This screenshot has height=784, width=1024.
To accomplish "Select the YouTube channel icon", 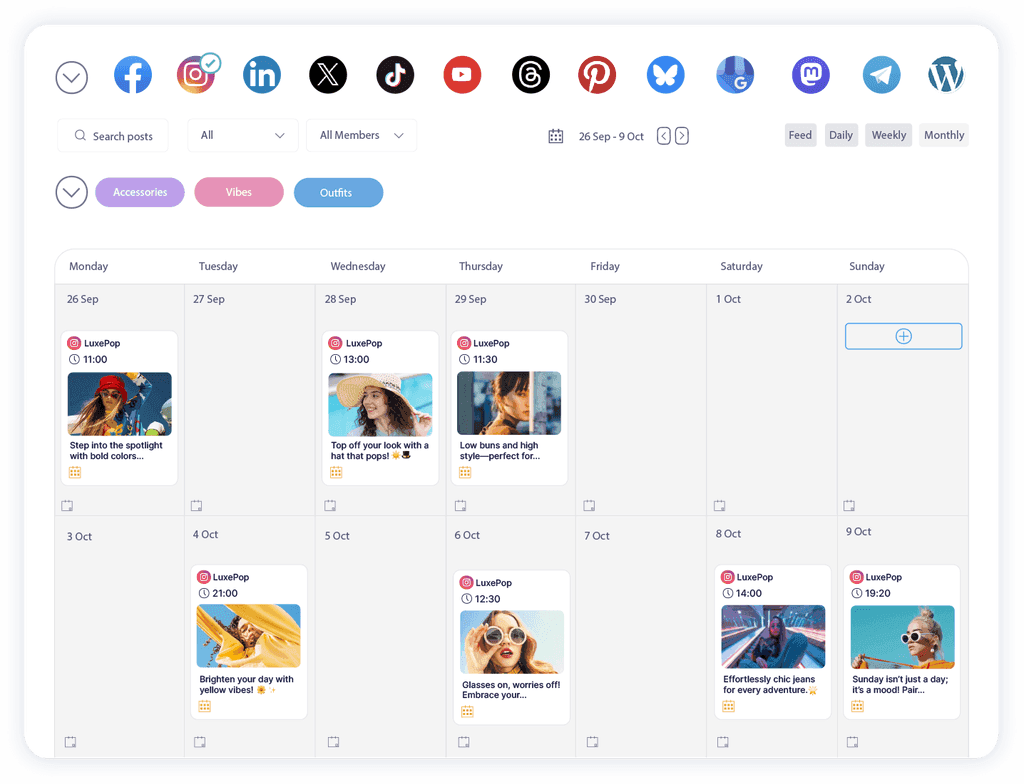I will point(462,74).
